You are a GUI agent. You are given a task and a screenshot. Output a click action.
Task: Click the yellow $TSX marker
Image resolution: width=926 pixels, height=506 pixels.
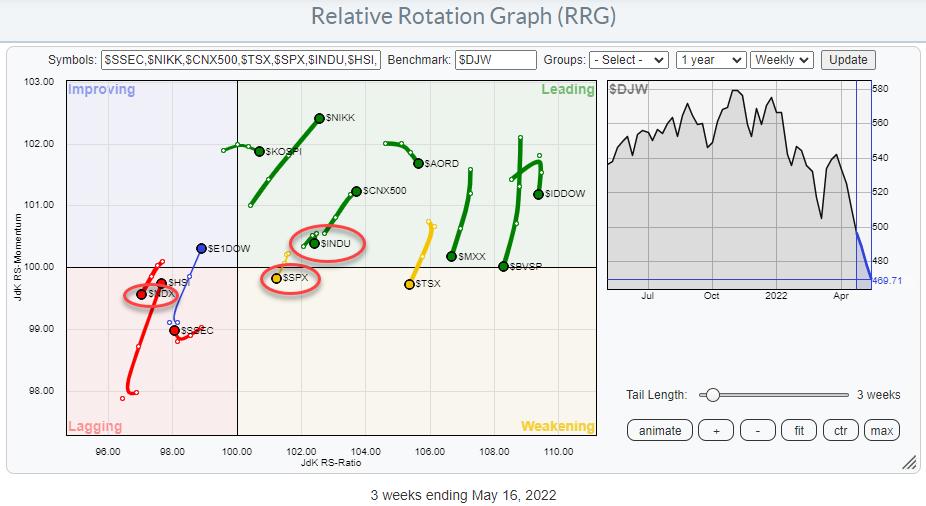point(409,285)
